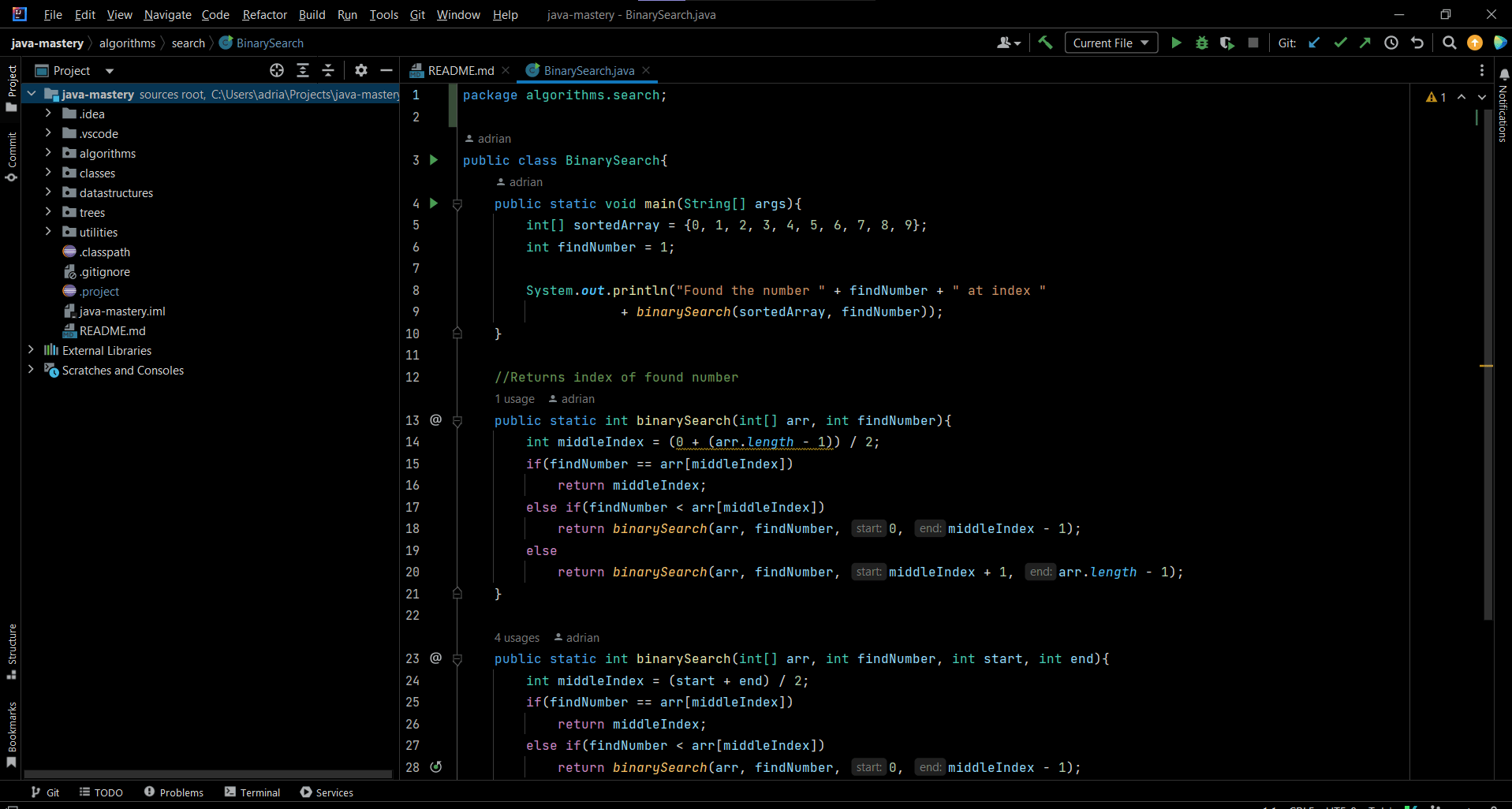This screenshot has height=809, width=1512.
Task: Toggle the TODO tool window at bottom
Action: pyautogui.click(x=101, y=792)
